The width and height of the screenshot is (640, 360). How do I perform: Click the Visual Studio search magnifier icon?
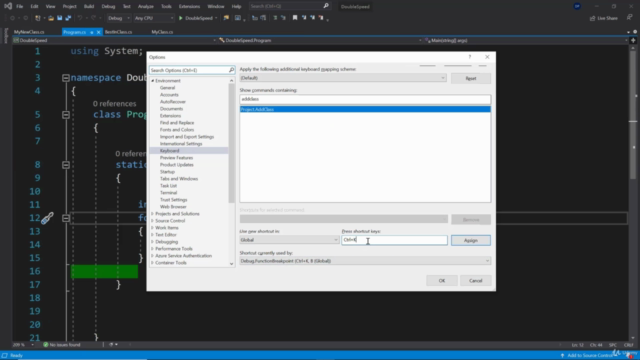pos(326,6)
